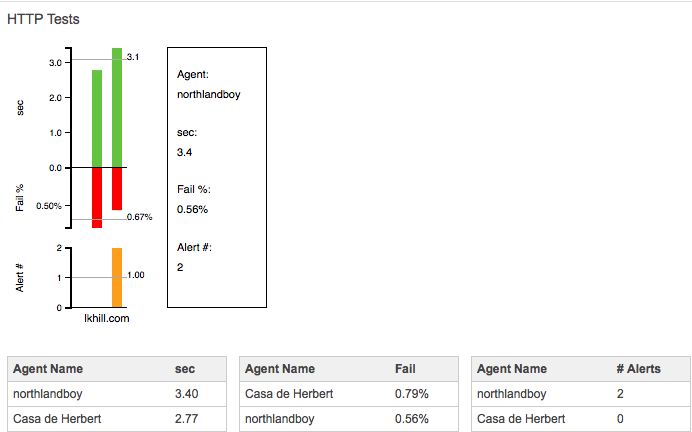Select Casa de Herbert row showing 0 alerts
692x432 pixels.
(581, 419)
